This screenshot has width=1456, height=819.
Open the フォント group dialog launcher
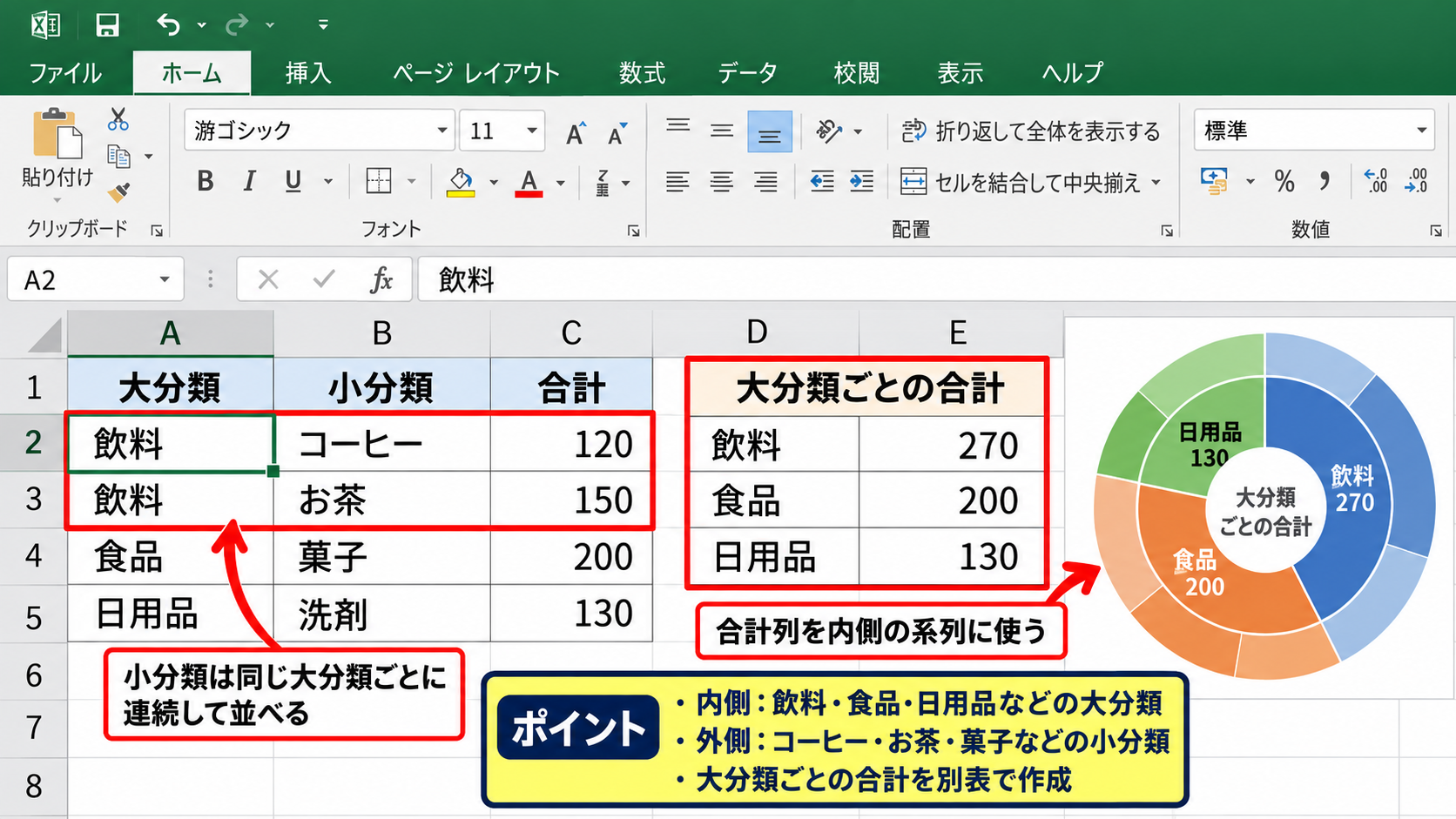pyautogui.click(x=633, y=230)
